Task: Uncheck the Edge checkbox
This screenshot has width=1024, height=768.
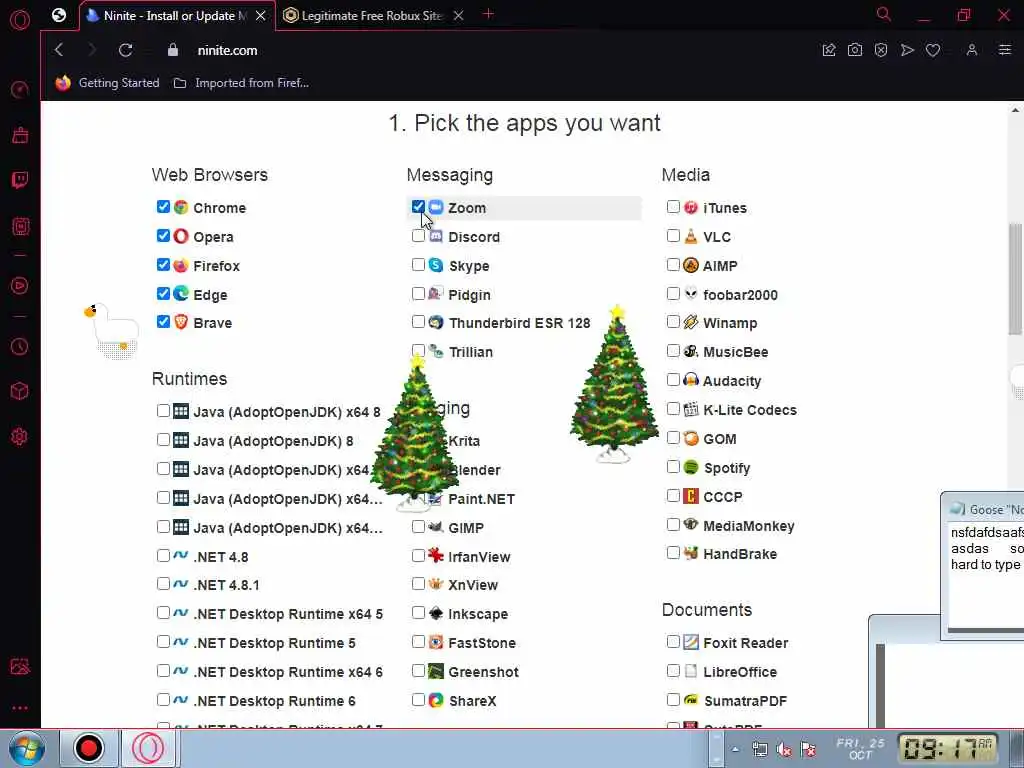Action: tap(163, 294)
